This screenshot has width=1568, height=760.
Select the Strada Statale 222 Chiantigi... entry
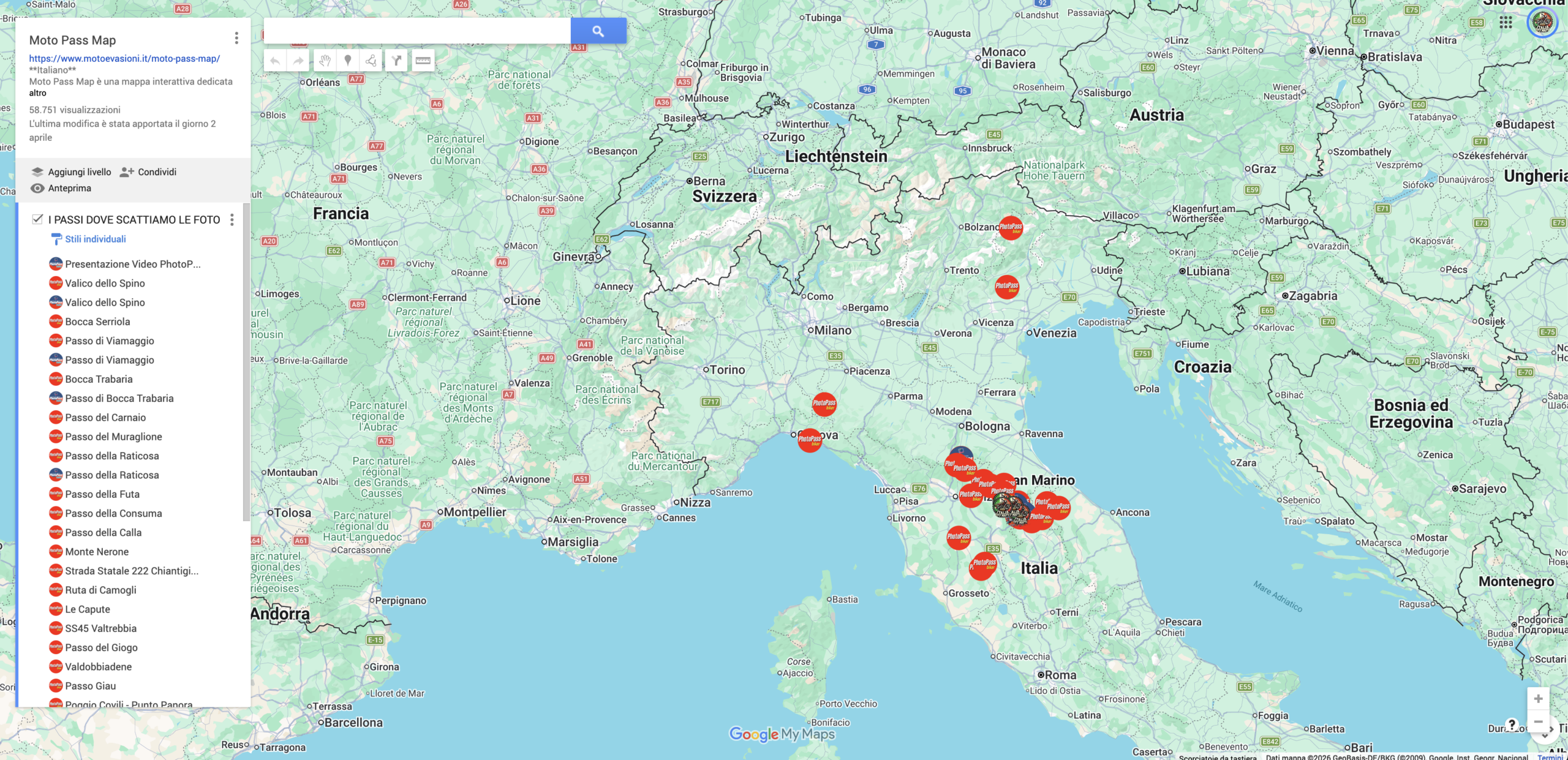click(x=132, y=571)
